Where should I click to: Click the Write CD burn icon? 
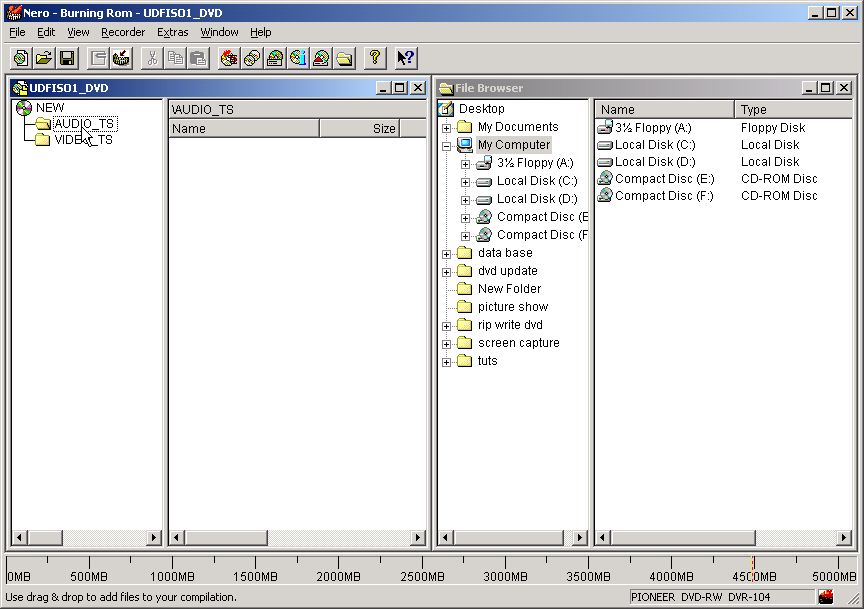229,58
